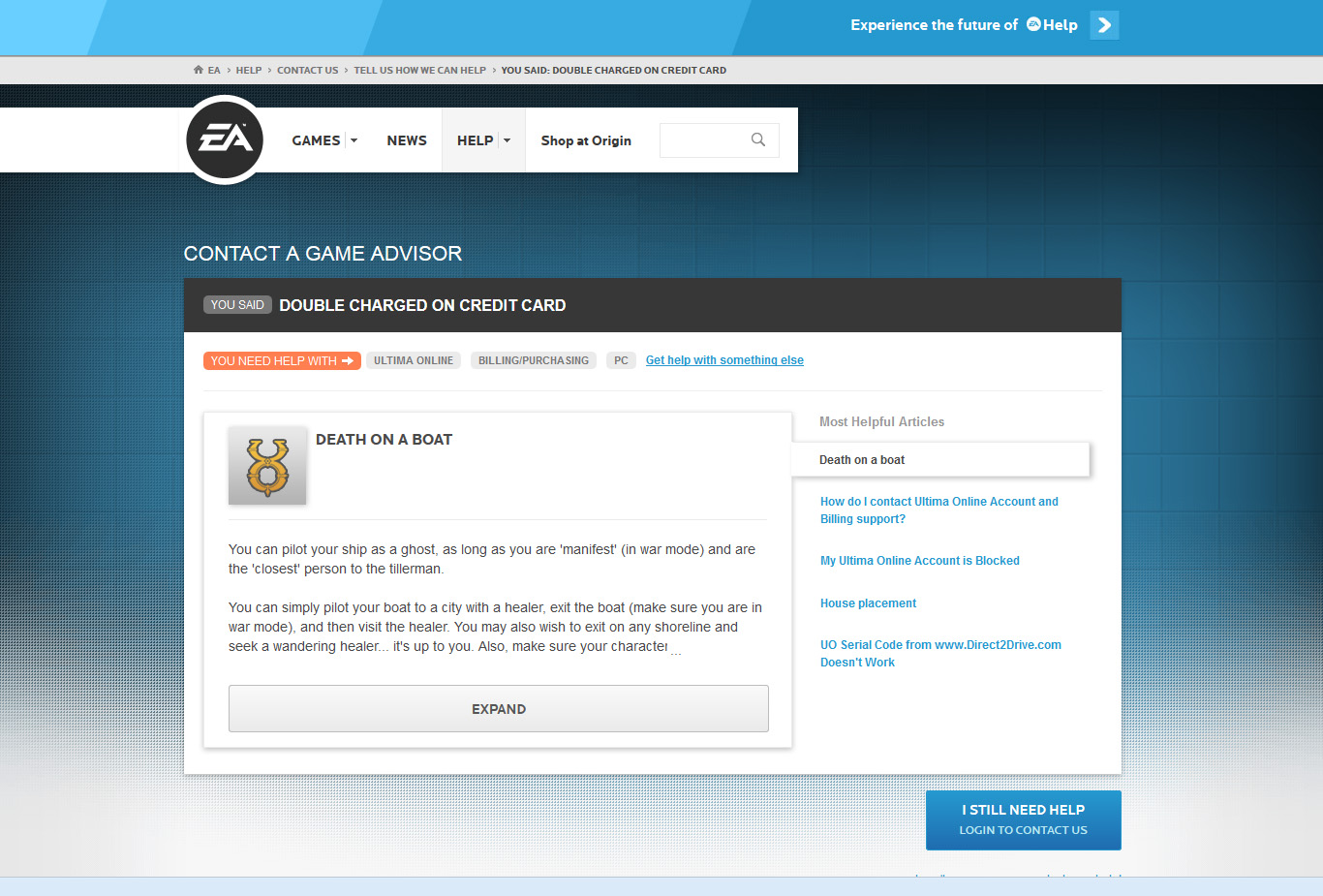Open UO Serial Code Direct2Drive article
Screen dimensions: 1323x896
tap(940, 654)
